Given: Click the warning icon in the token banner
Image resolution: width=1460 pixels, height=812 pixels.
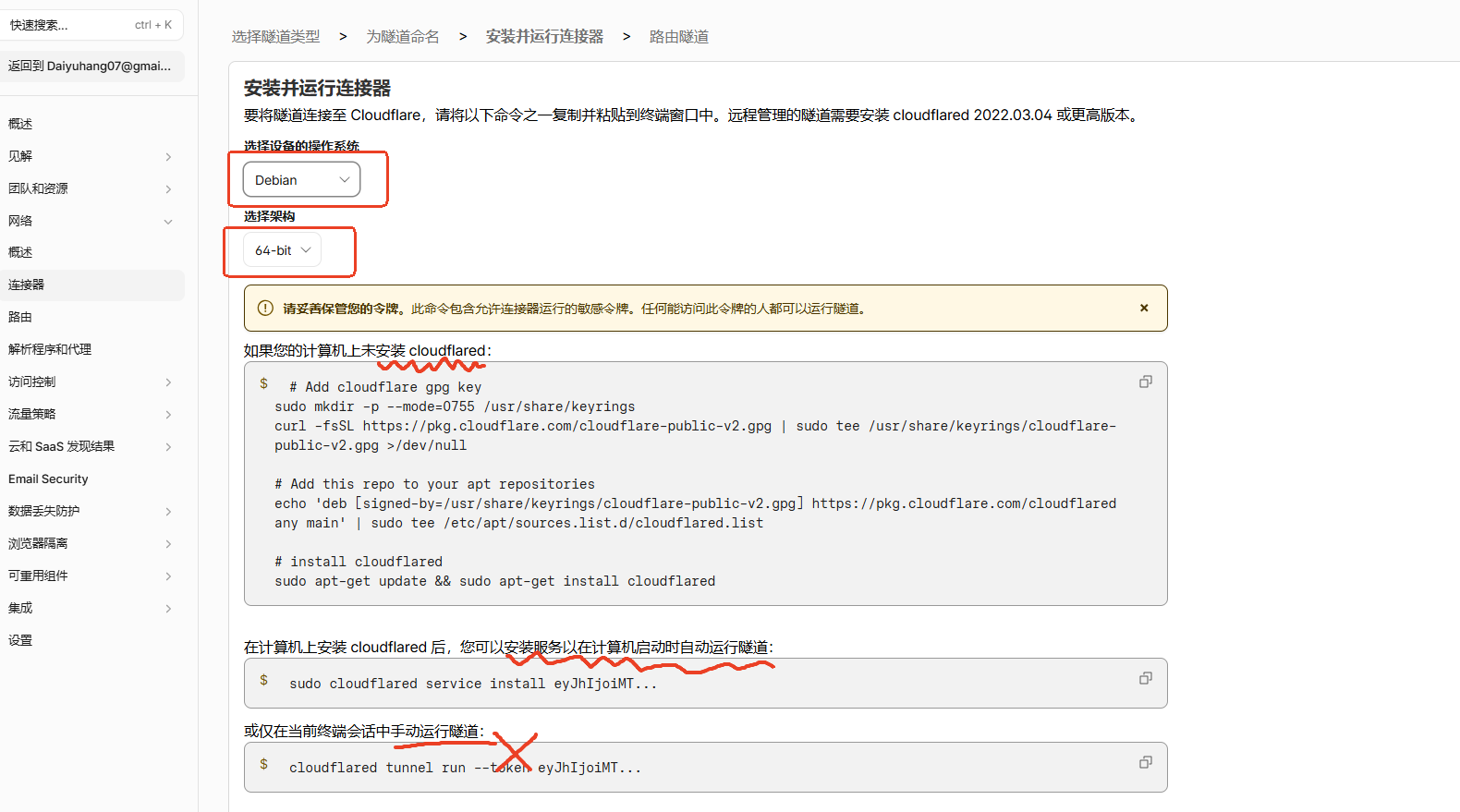Looking at the screenshot, I should pos(265,309).
